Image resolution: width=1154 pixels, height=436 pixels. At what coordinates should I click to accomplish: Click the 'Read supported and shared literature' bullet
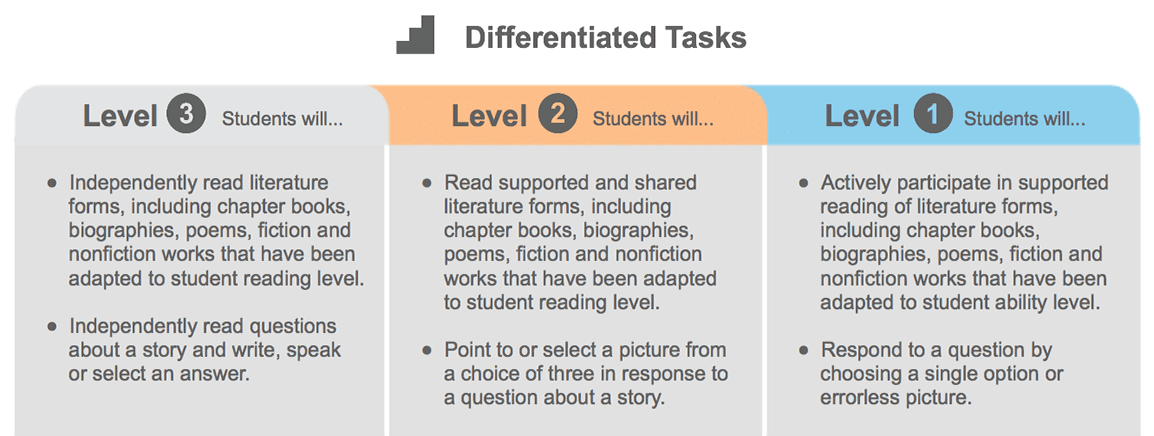pos(570,242)
